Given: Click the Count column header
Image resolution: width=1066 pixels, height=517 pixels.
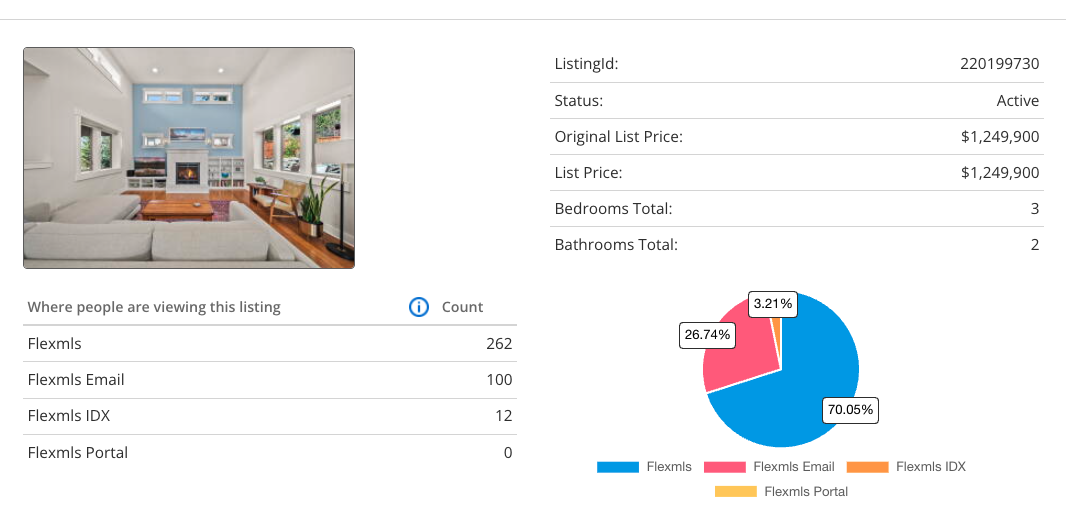Looking at the screenshot, I should [462, 307].
